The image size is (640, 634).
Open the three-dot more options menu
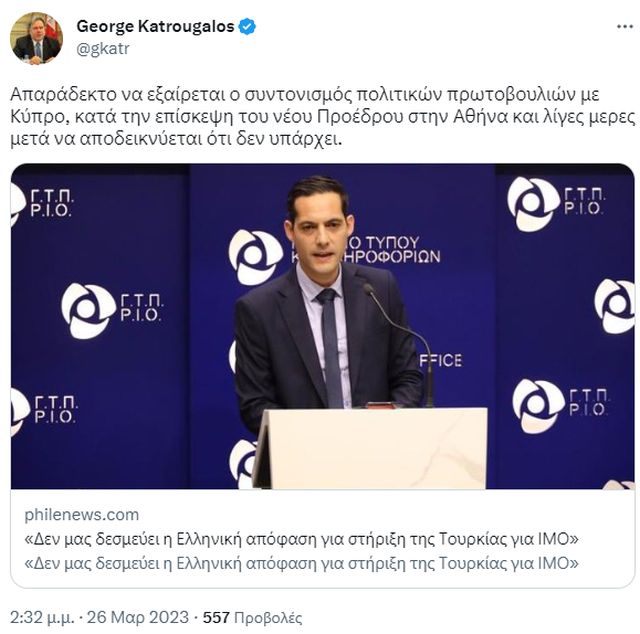click(x=624, y=27)
